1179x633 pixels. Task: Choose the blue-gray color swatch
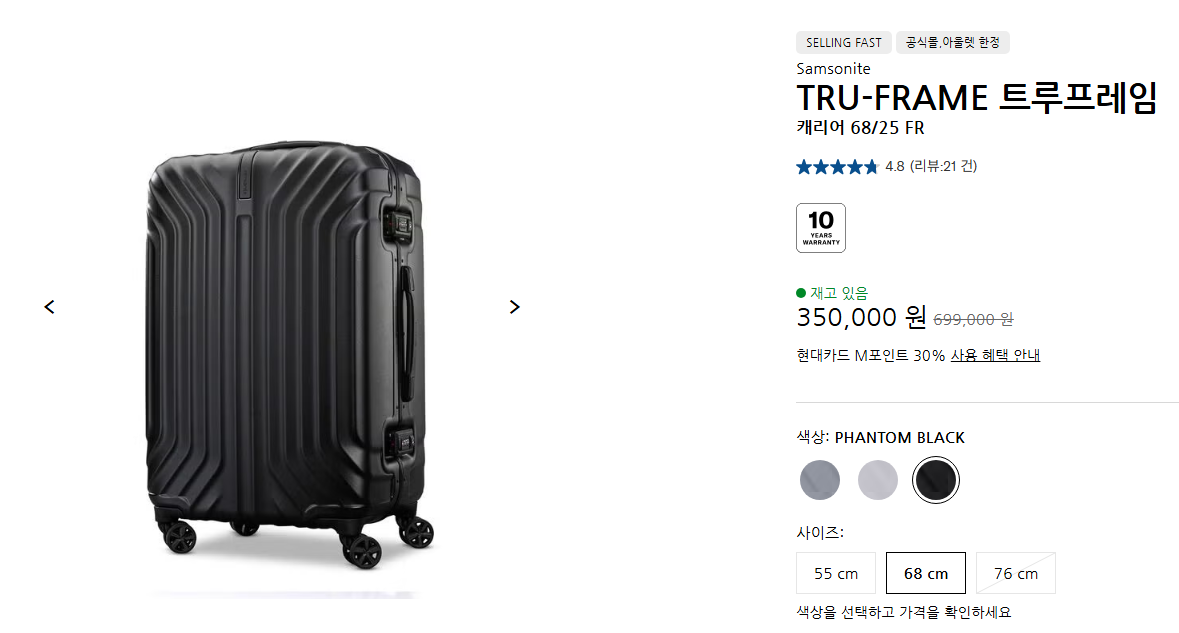pos(820,480)
